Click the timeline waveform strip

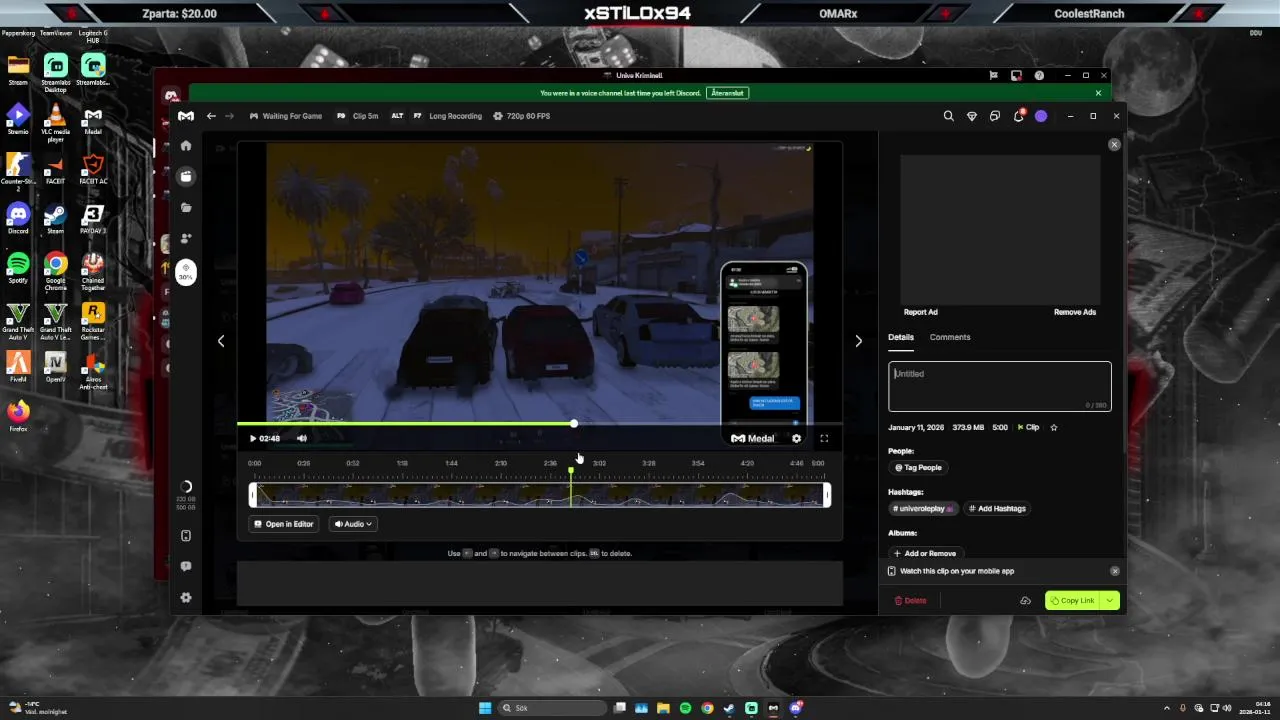click(x=540, y=495)
